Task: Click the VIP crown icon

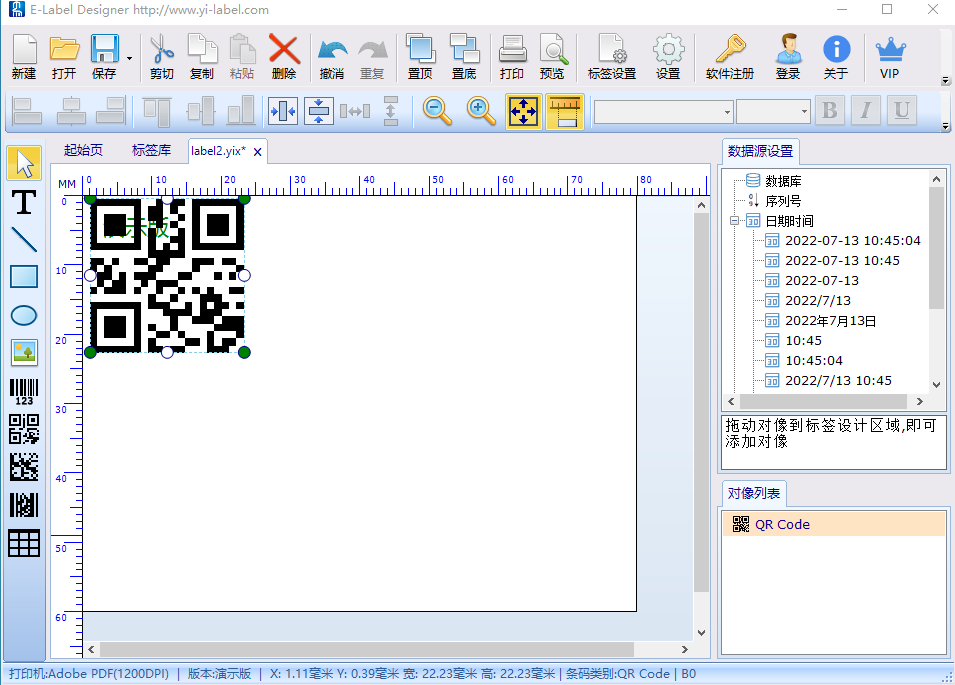Action: tap(890, 56)
